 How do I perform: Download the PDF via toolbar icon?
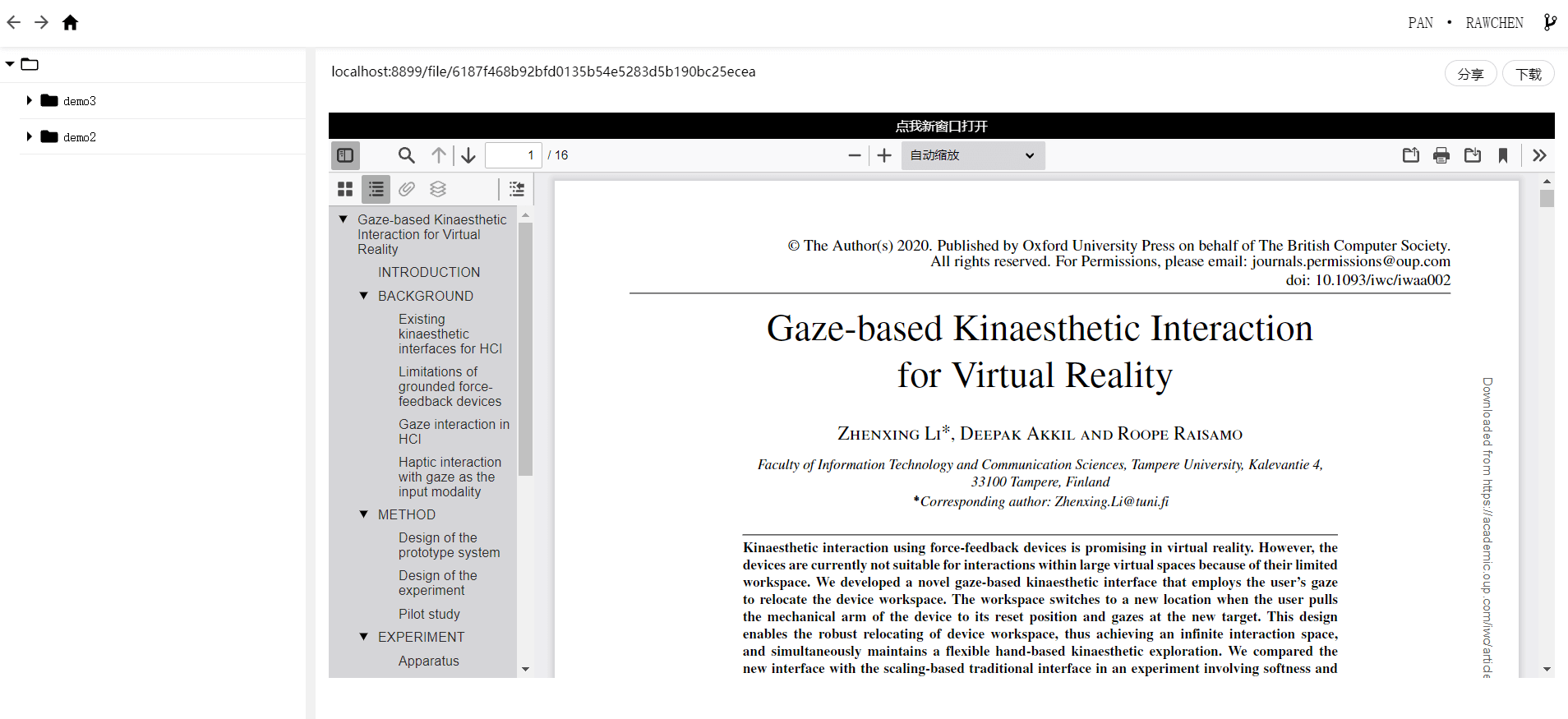pos(1473,154)
